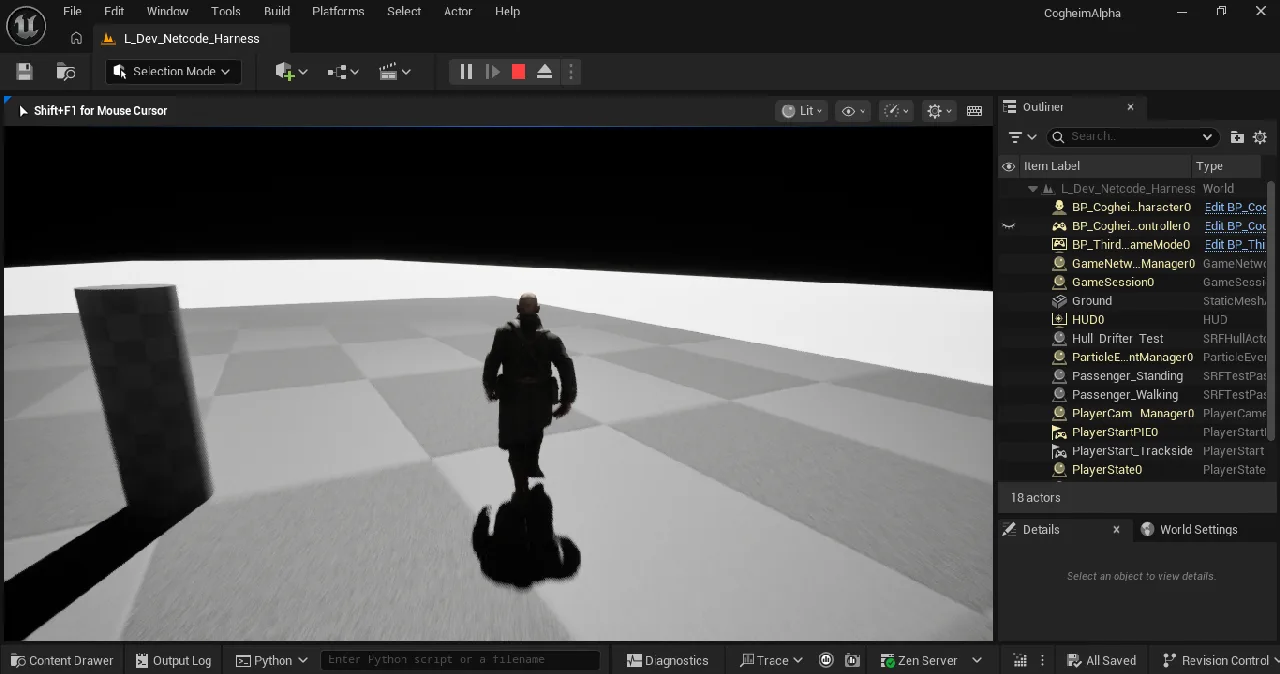Click the Python script input field
This screenshot has height=674, width=1280.
click(460, 660)
